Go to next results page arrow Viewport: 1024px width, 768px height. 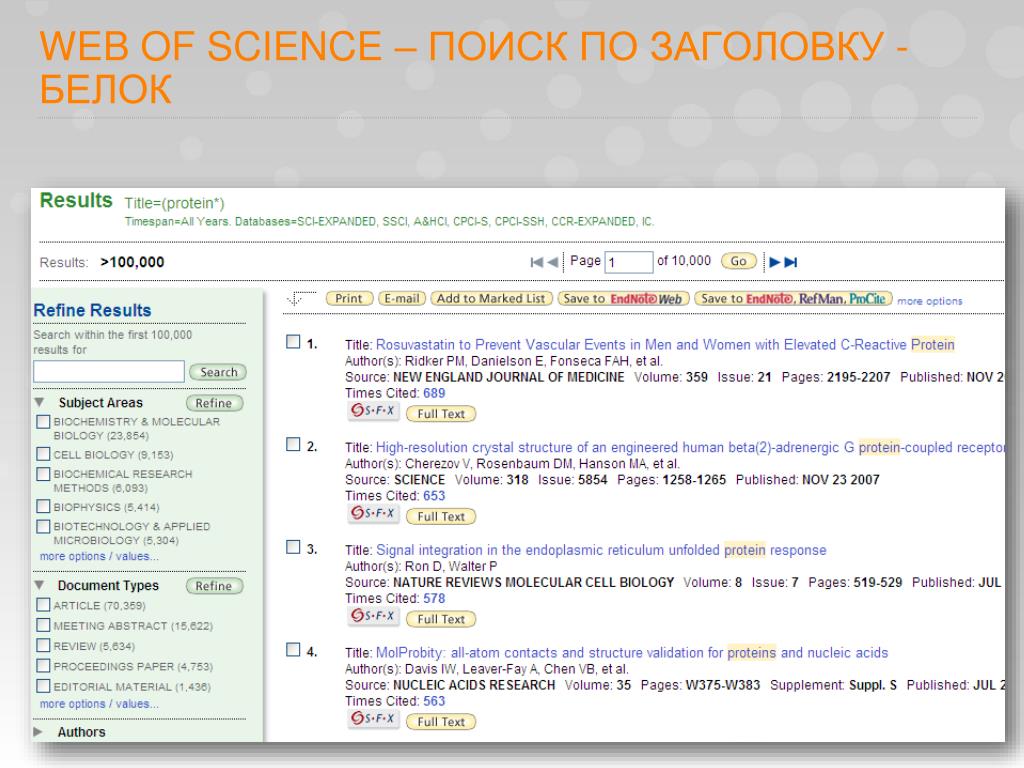coord(775,262)
